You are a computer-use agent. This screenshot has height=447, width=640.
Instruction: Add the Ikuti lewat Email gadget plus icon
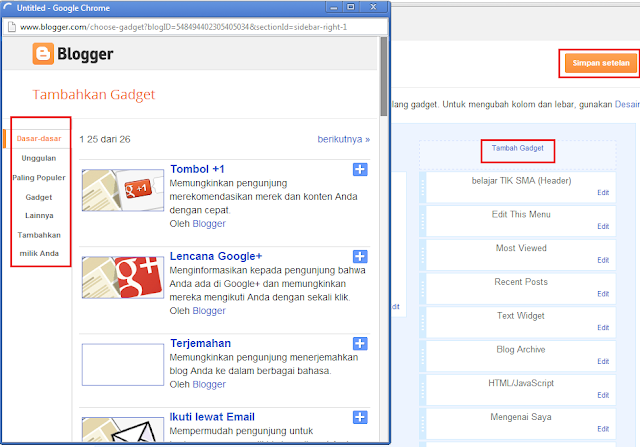(360, 417)
